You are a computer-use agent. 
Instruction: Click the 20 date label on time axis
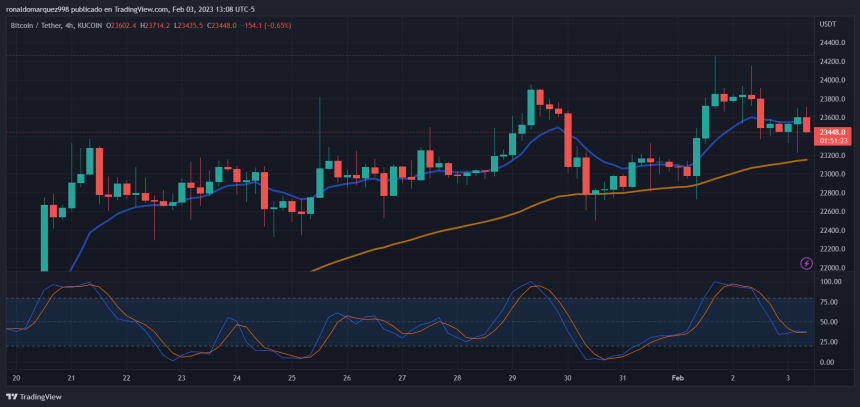(x=16, y=379)
